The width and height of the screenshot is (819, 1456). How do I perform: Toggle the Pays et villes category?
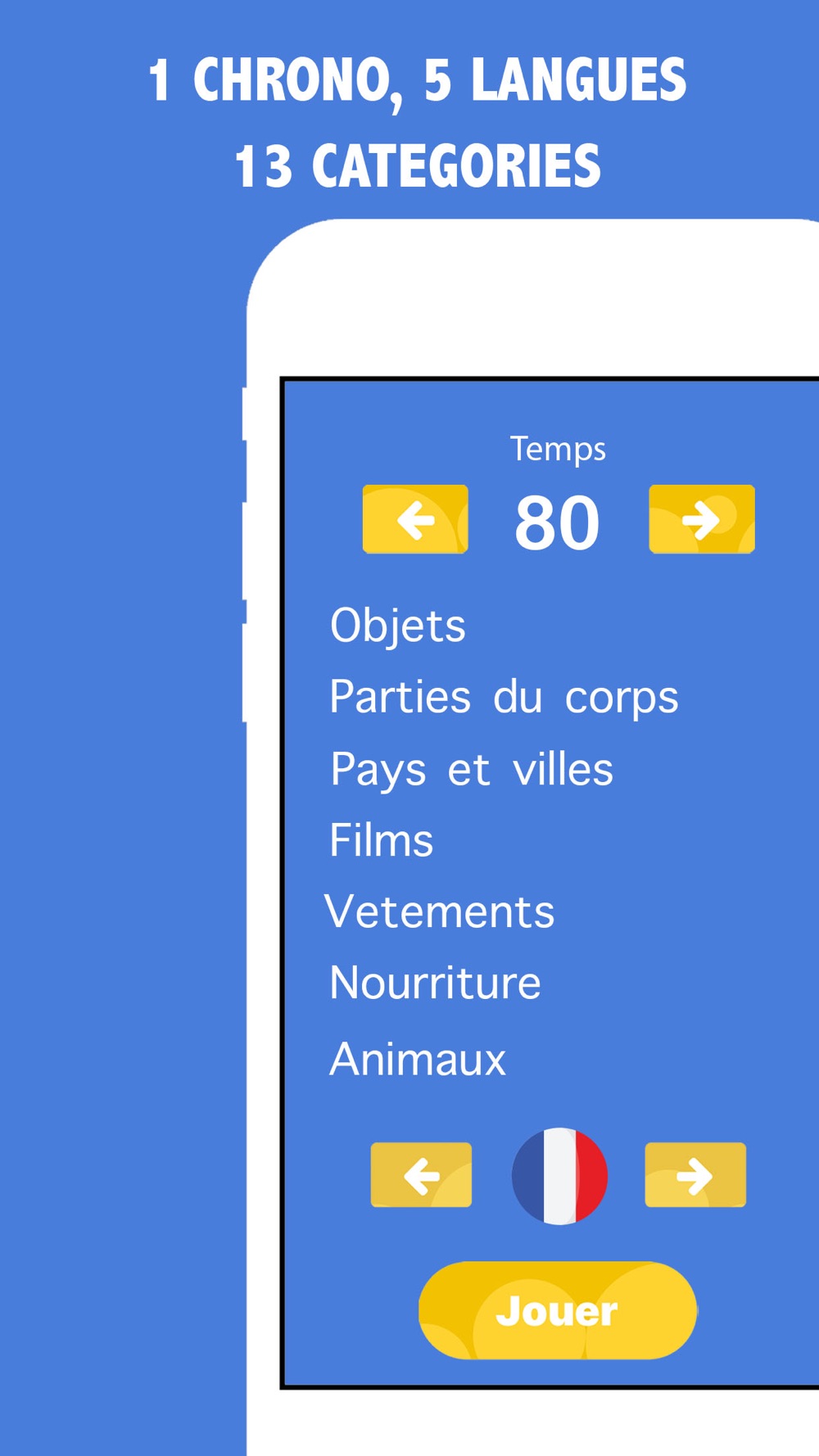point(472,770)
